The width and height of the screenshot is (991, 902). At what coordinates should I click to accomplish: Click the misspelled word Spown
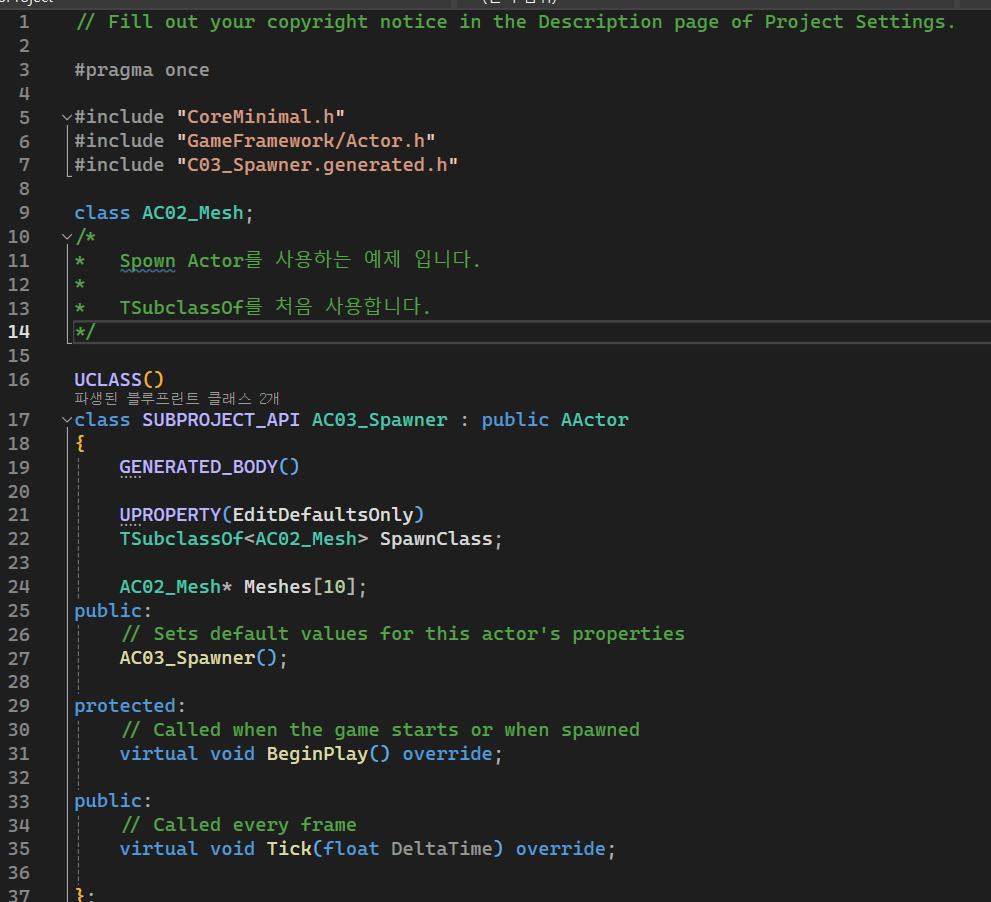pos(147,261)
